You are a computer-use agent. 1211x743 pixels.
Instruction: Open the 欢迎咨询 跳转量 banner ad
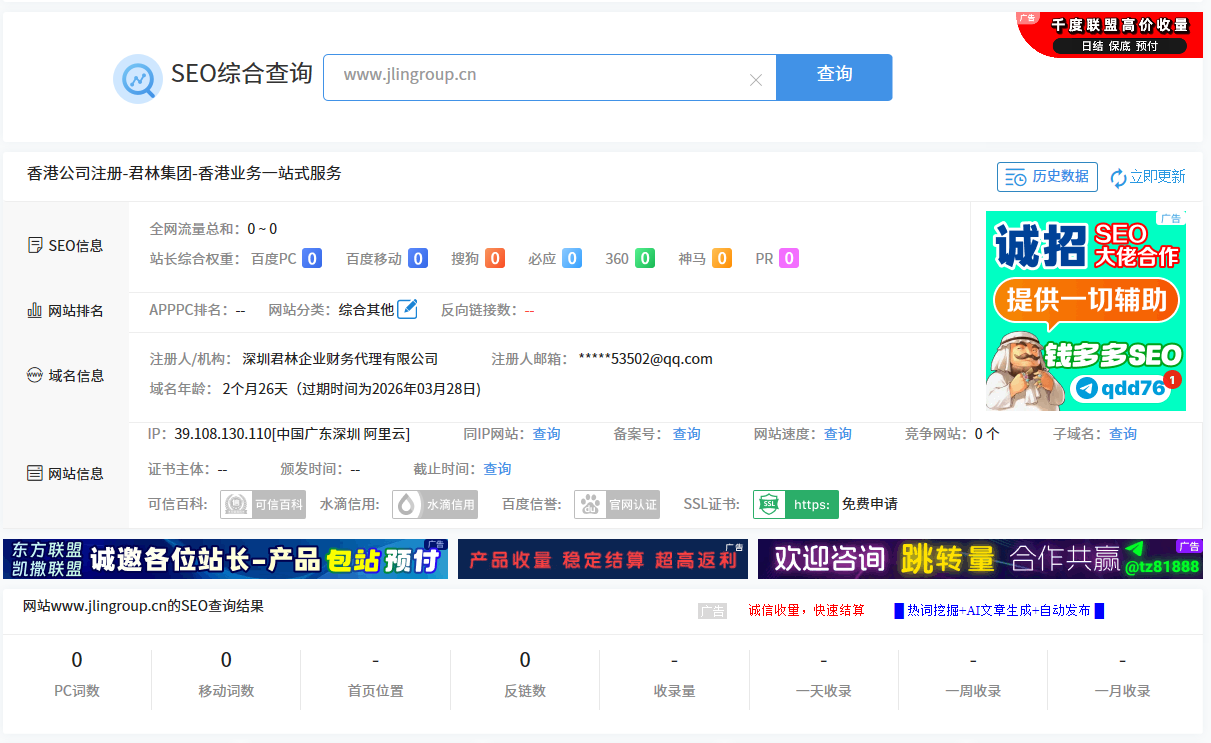click(980, 559)
